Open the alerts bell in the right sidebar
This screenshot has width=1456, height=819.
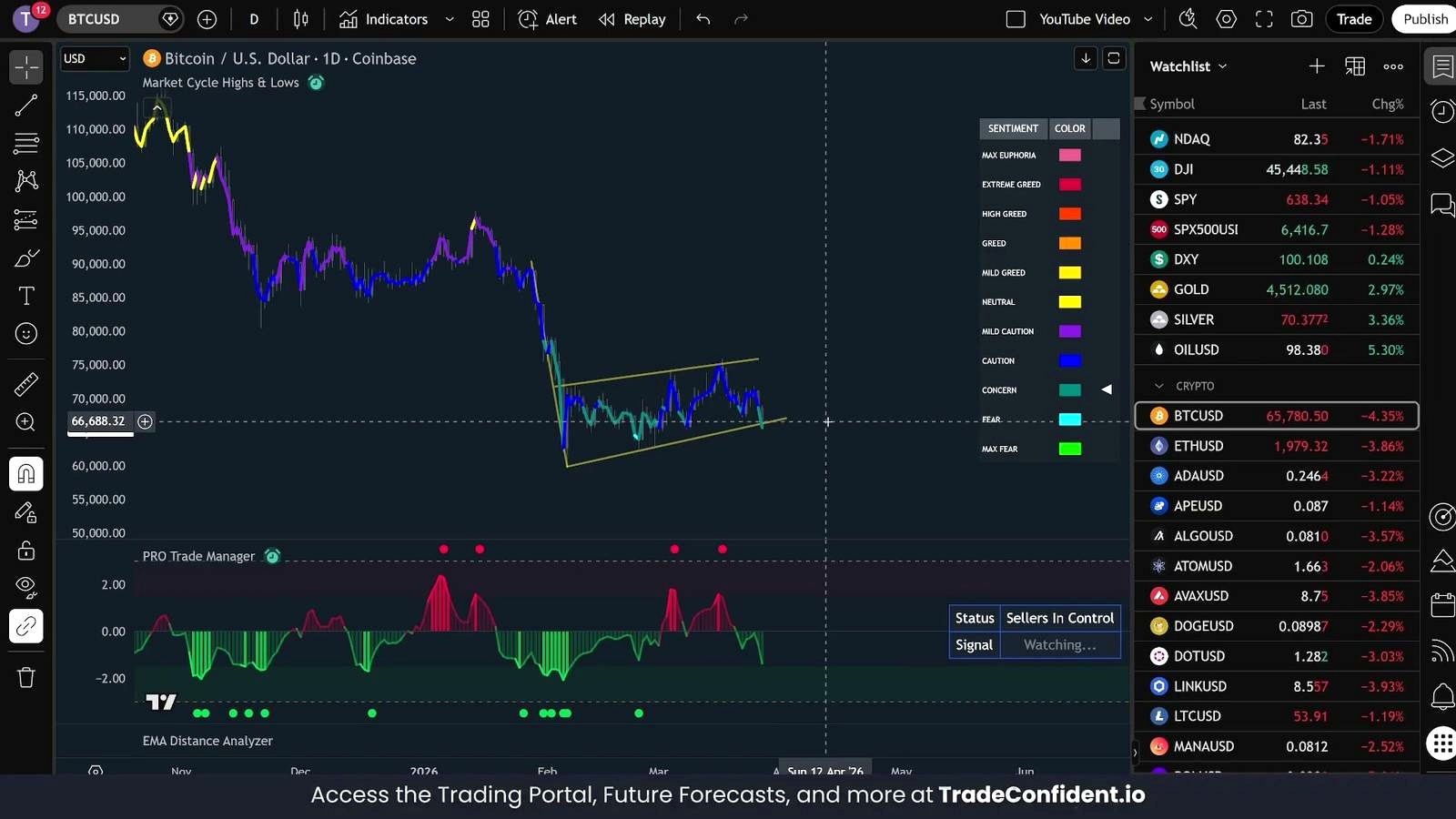point(1442,697)
